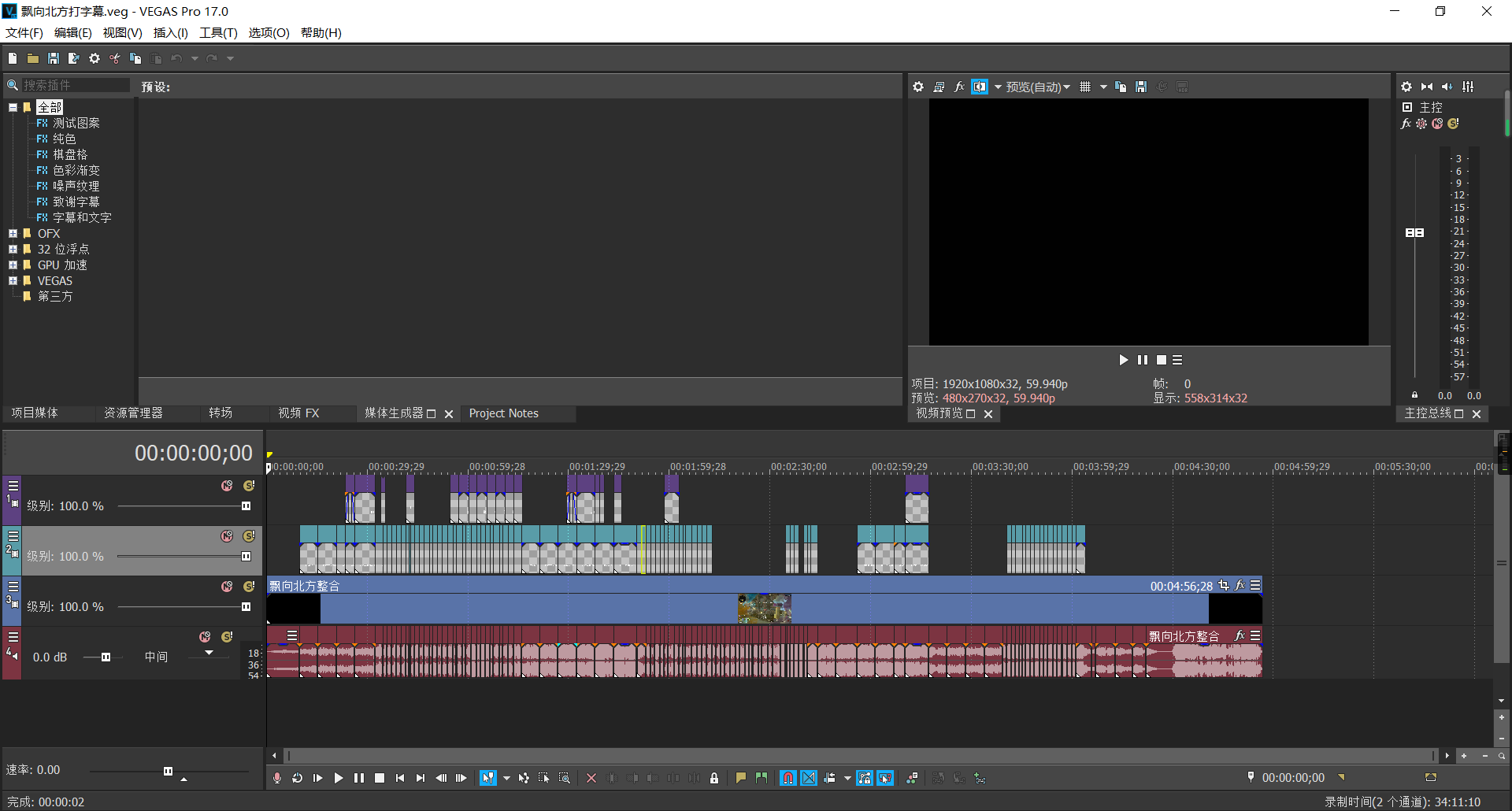This screenshot has width=1512, height=811.
Task: Collapse the 全部 tree node
Action: point(13,107)
